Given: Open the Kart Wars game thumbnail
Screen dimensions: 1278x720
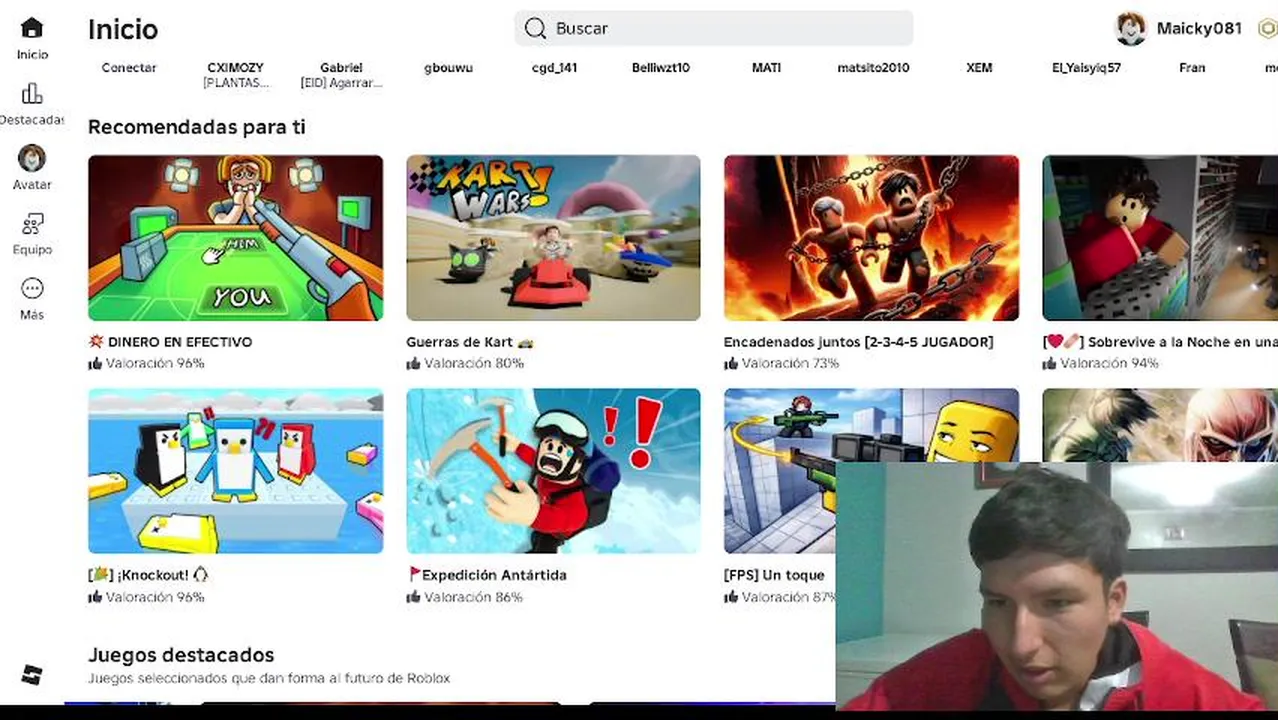Looking at the screenshot, I should (553, 238).
